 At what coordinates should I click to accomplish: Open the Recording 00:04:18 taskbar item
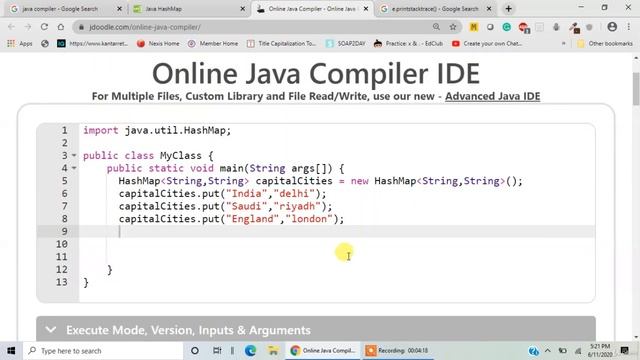(x=397, y=351)
